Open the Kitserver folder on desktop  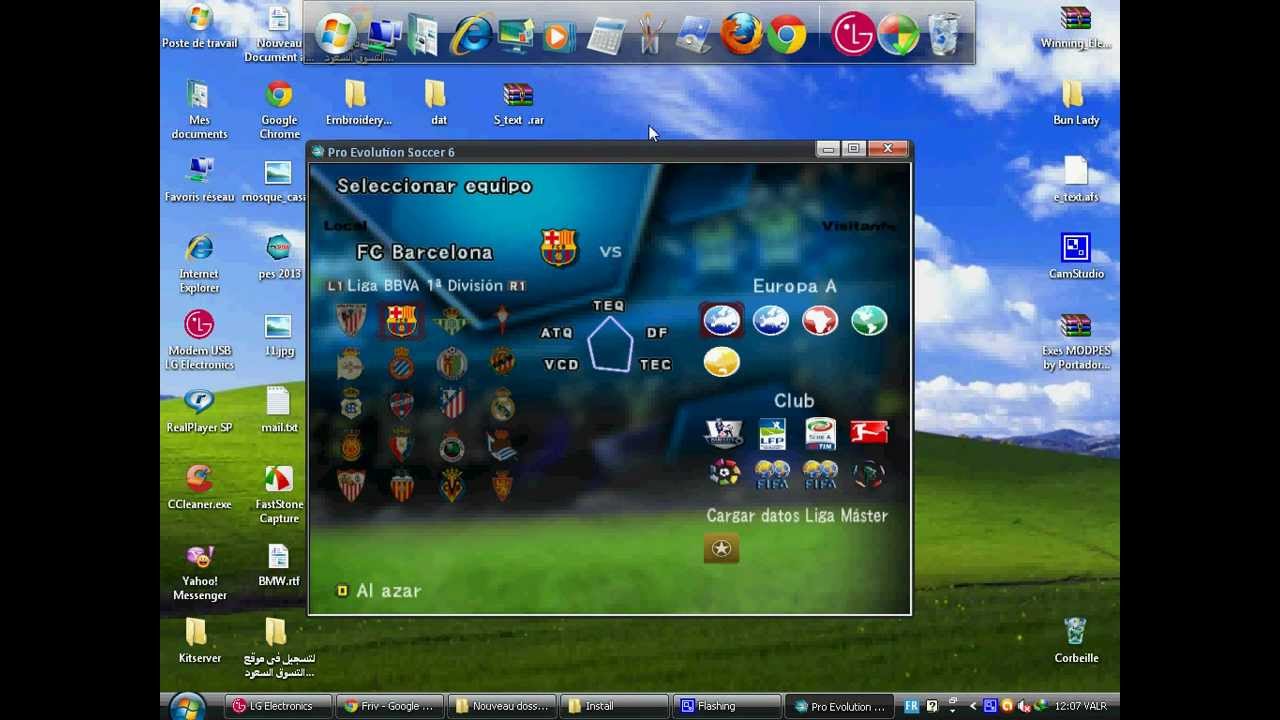pos(199,641)
